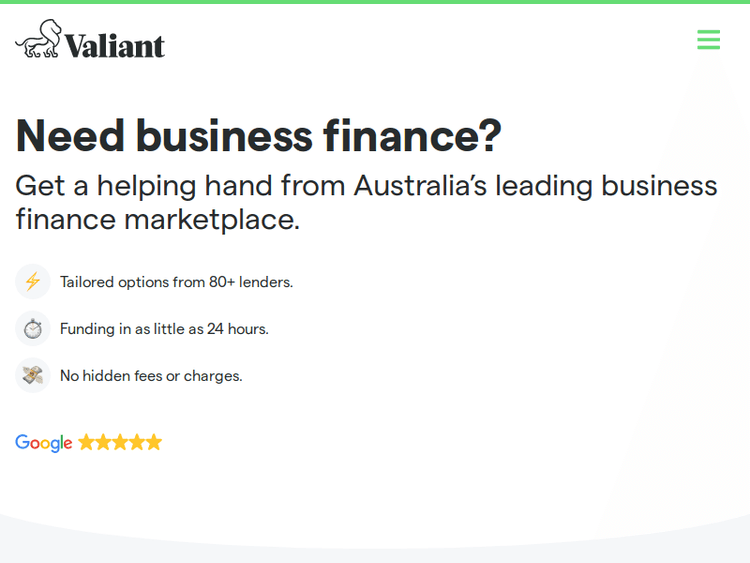
Task: Click the Valiant lion logo icon
Action: click(38, 39)
